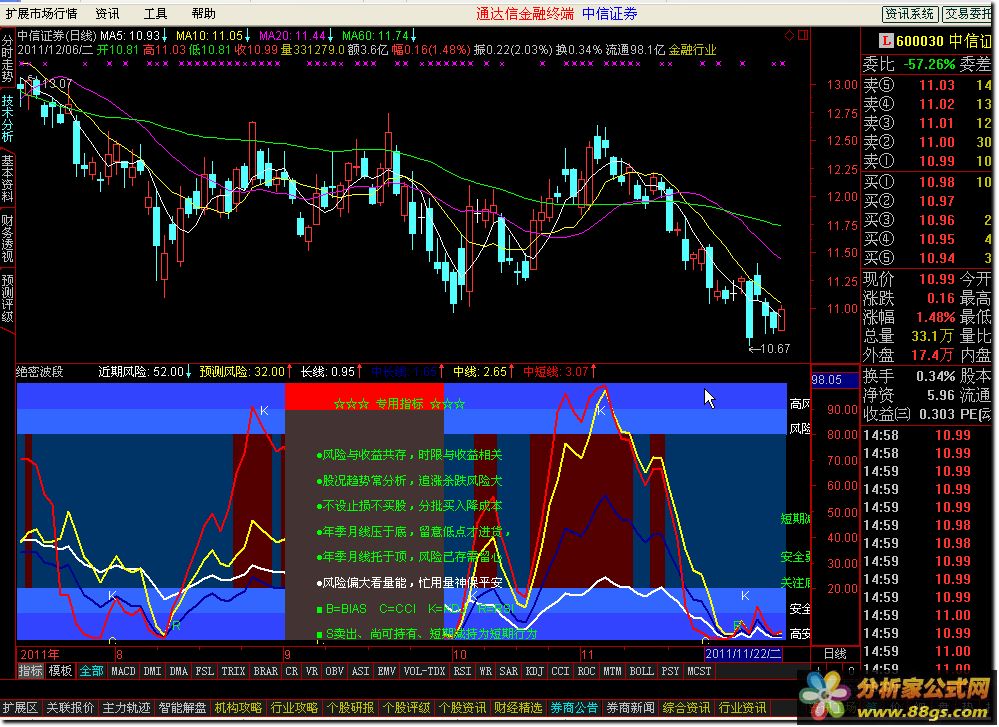Screen dimensions: 999x727
Task: Open the 综合资讯 bottom tab
Action: click(686, 708)
